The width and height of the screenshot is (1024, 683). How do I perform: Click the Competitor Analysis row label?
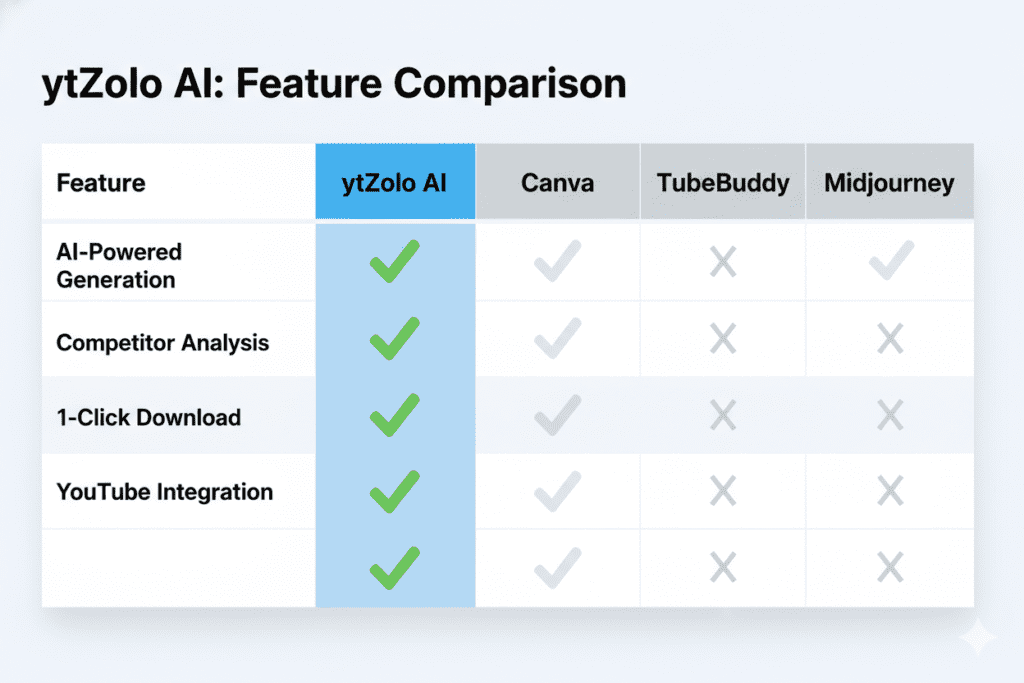point(163,343)
